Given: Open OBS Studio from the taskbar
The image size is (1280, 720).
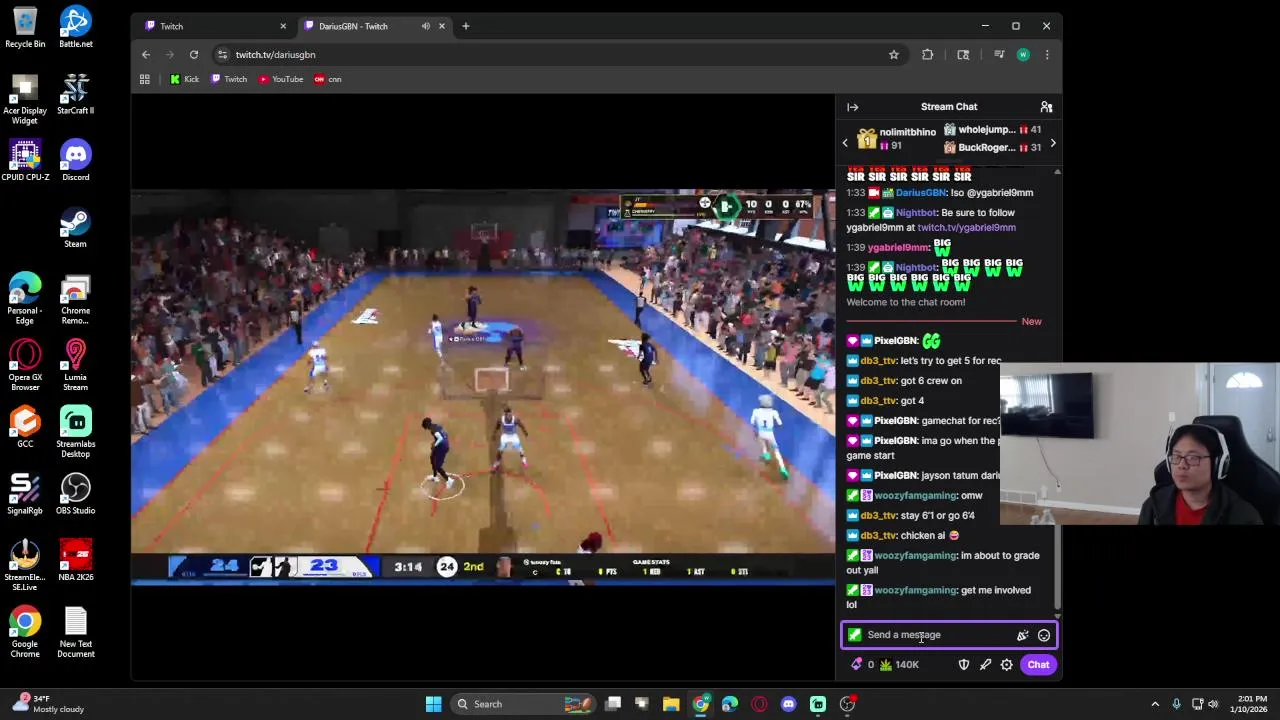Looking at the screenshot, I should [847, 704].
